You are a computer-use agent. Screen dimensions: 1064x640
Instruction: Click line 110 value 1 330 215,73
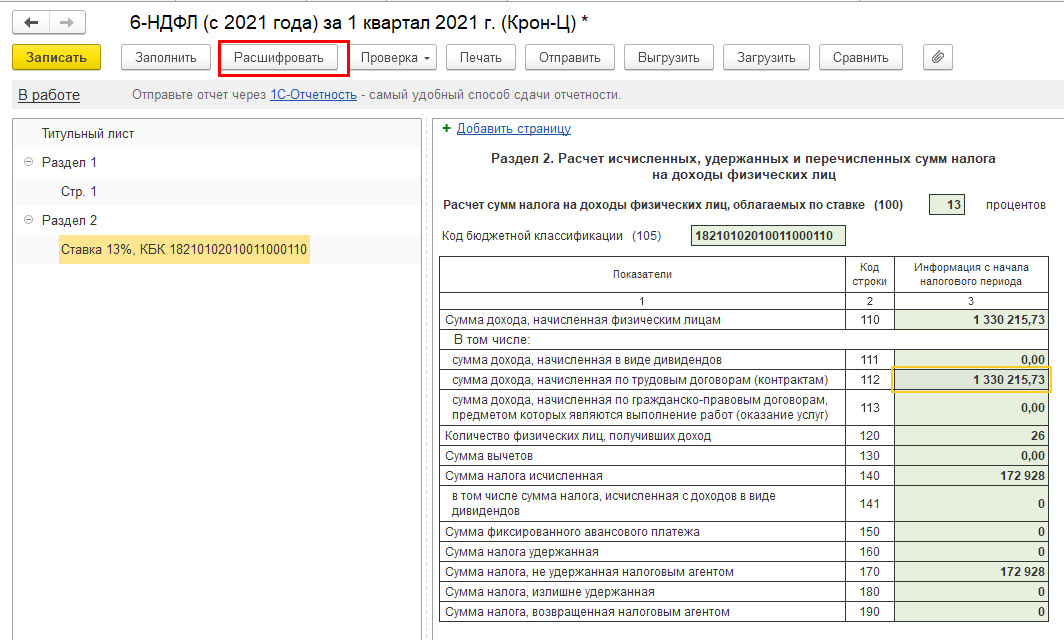pyautogui.click(x=971, y=320)
